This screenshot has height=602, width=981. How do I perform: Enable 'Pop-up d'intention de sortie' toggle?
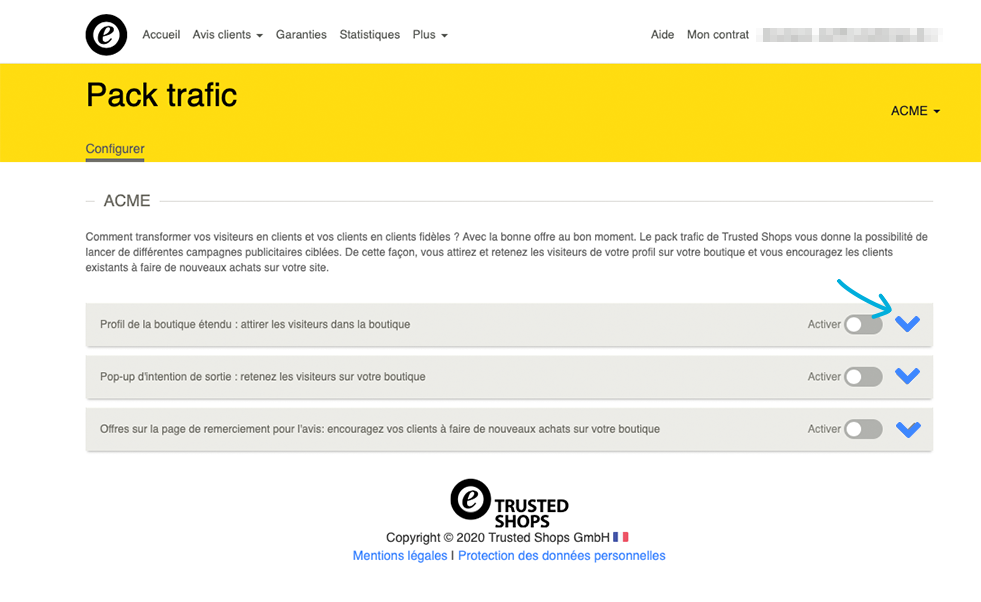coord(863,377)
